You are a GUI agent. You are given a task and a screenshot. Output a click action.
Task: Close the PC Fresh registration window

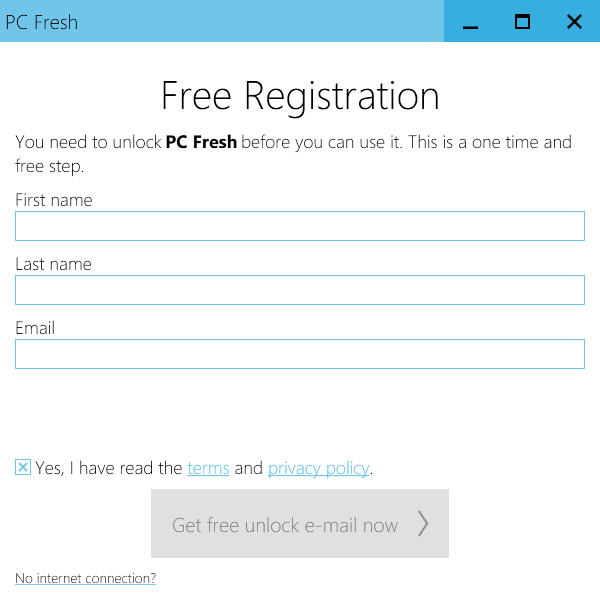[574, 22]
